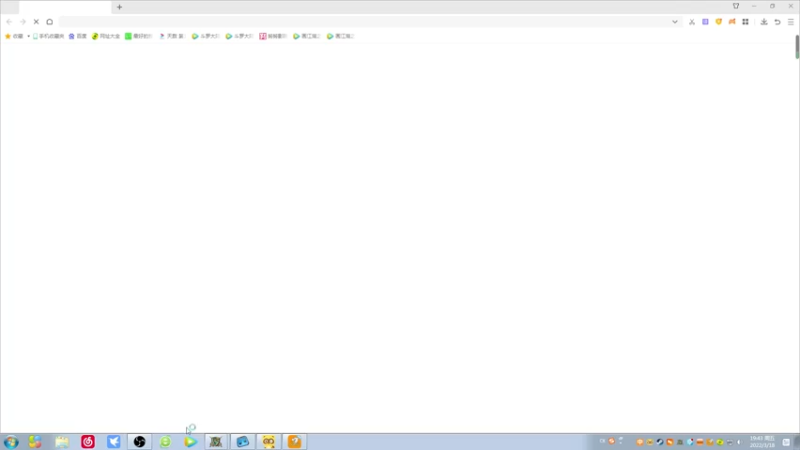The image size is (800, 450).
Task: Open the four-square extensions grid
Action: coord(745,22)
